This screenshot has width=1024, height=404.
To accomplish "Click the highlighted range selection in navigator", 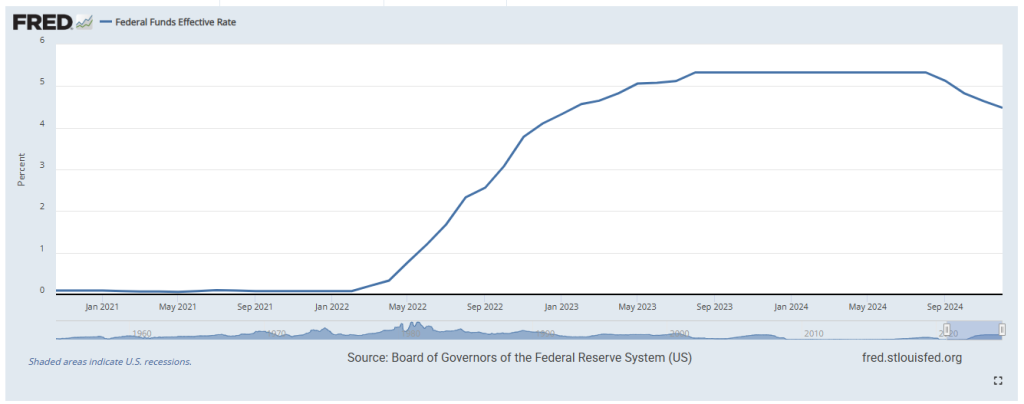I will click(x=974, y=330).
